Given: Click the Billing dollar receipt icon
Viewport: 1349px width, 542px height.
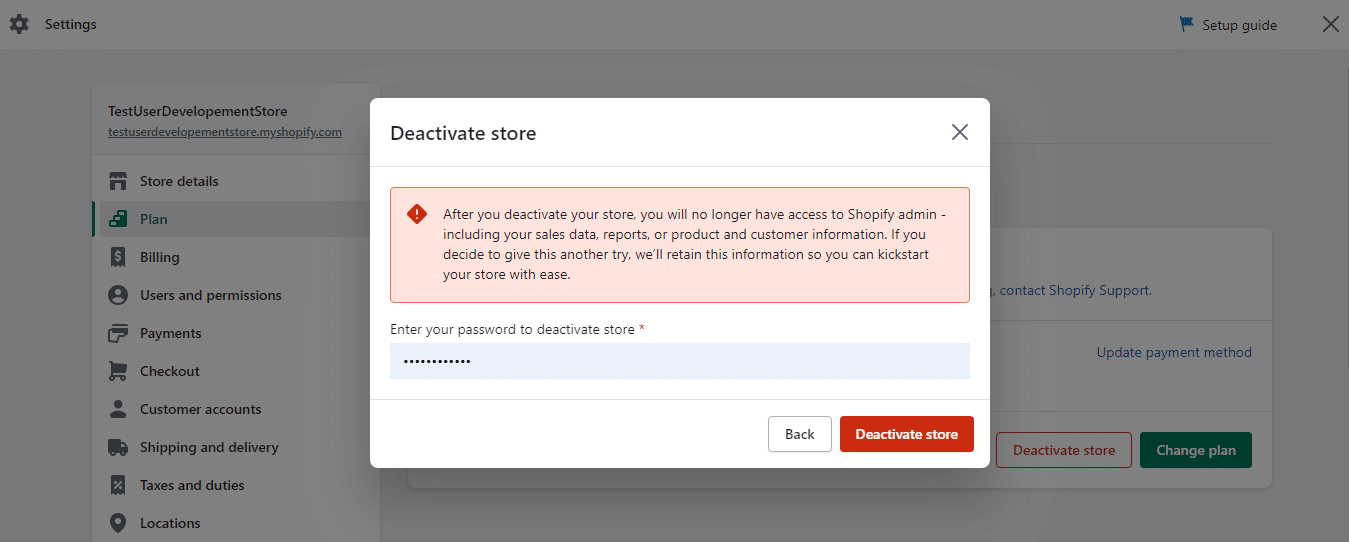Looking at the screenshot, I should [x=118, y=257].
